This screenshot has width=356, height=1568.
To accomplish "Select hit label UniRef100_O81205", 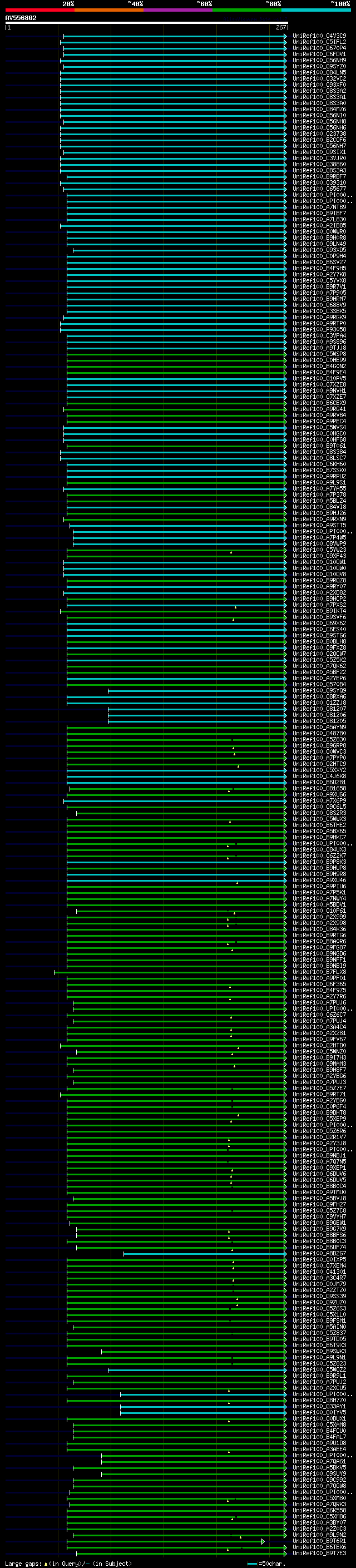I will point(319,721).
